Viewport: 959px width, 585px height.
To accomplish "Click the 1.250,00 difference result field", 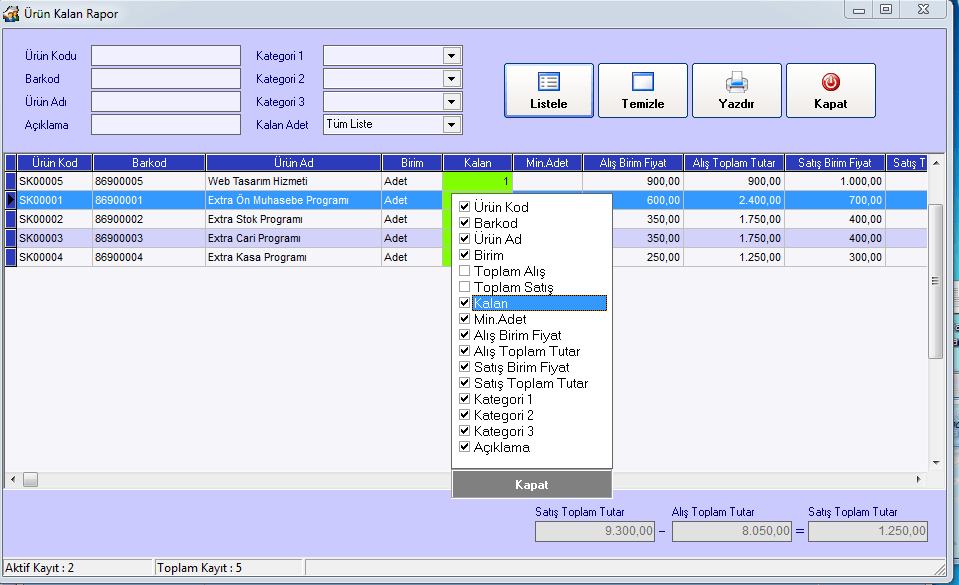I will point(868,531).
